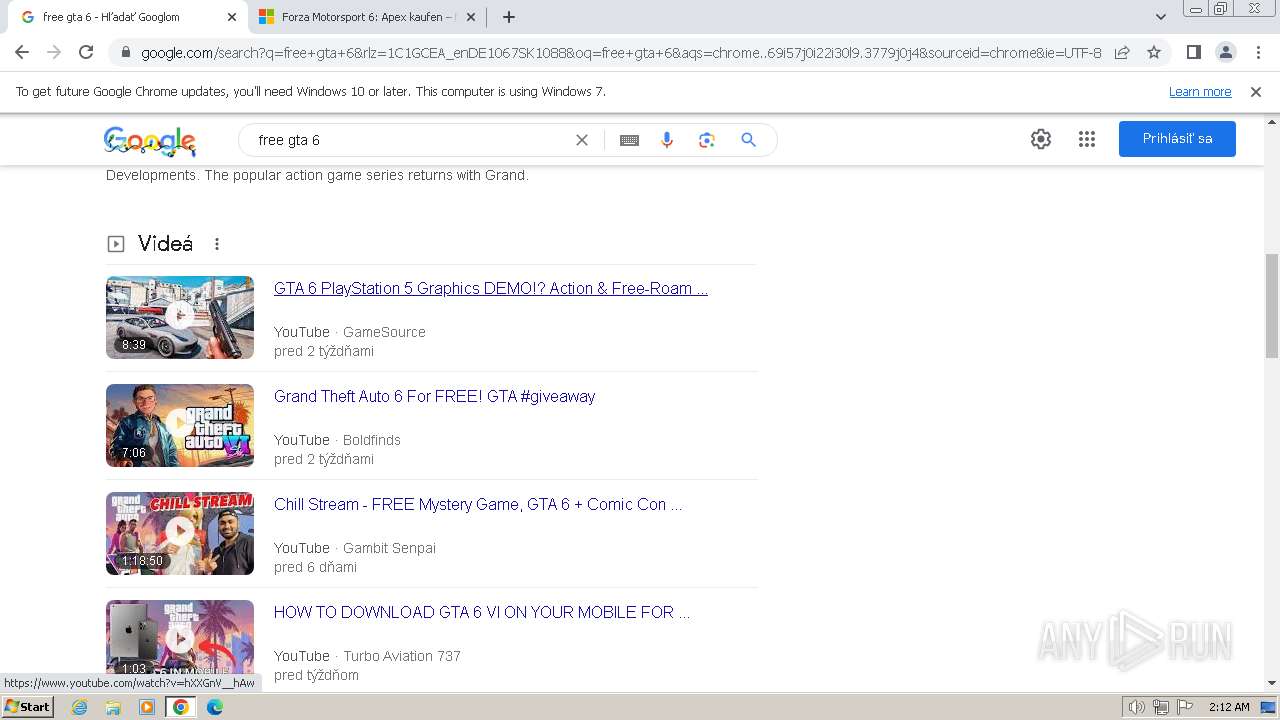Image resolution: width=1280 pixels, height=720 pixels.
Task: Click 'Gambit Senpai' channel text
Action: (x=389, y=548)
